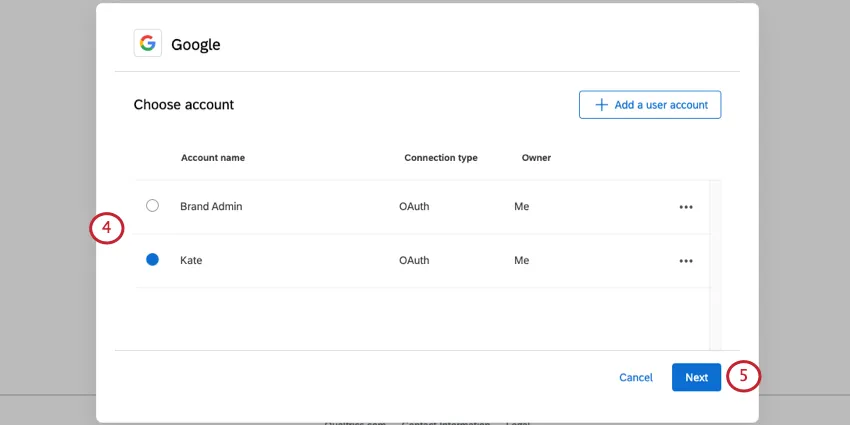Click OAuth in the Brand Admin row
Image resolution: width=850 pixels, height=425 pixels.
tap(414, 207)
